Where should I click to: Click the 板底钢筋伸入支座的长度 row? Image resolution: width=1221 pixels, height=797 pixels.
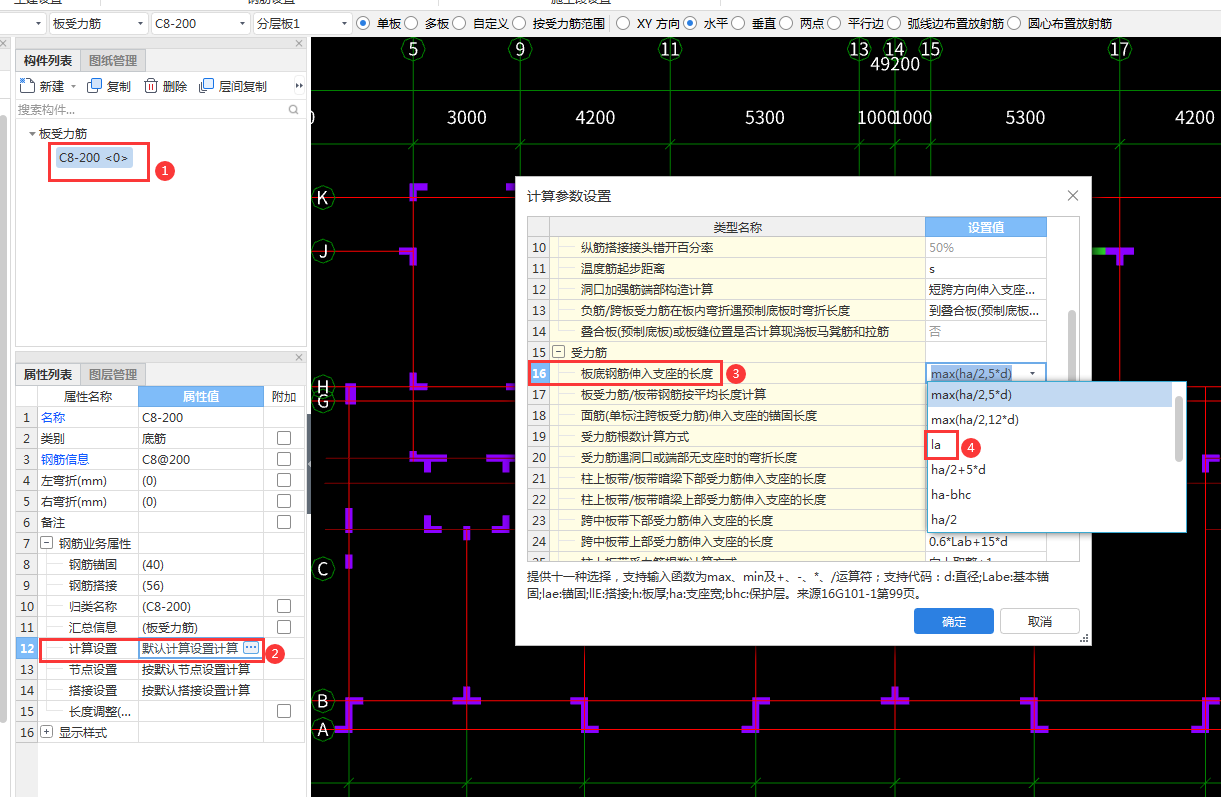pyautogui.click(x=788, y=373)
